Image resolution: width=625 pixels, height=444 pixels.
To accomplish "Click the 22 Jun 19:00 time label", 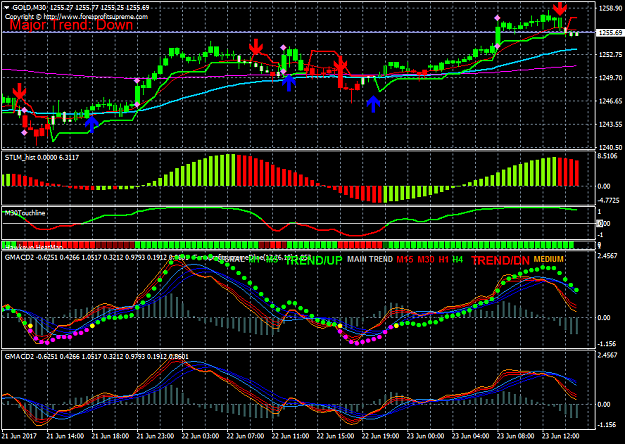I will click(381, 436).
